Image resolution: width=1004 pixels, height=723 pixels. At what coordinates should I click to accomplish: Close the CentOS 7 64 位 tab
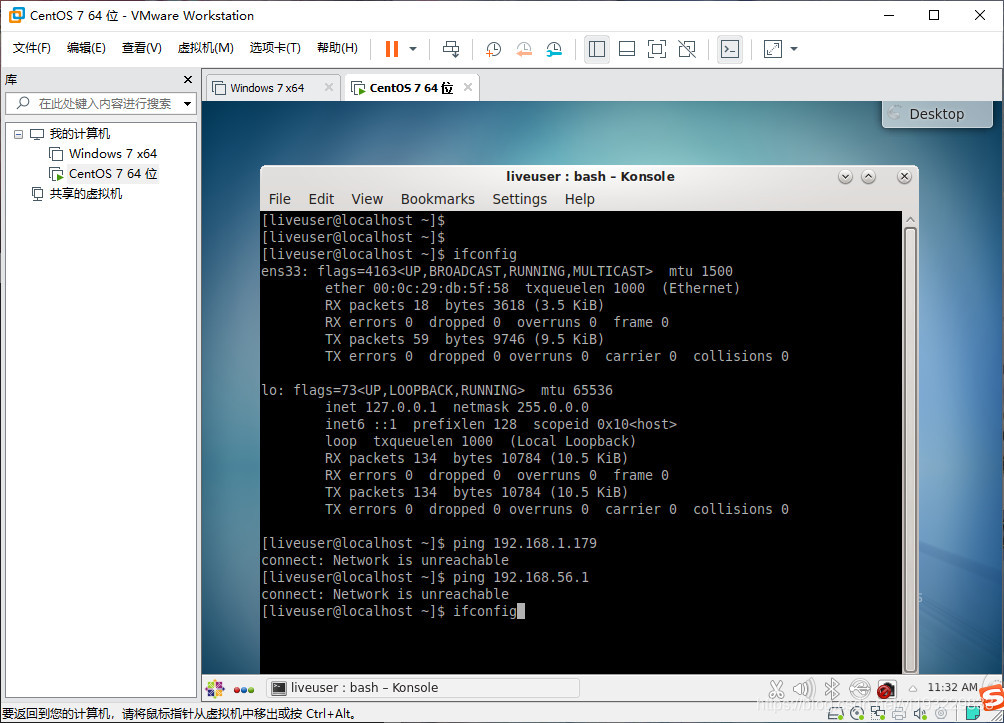(468, 87)
